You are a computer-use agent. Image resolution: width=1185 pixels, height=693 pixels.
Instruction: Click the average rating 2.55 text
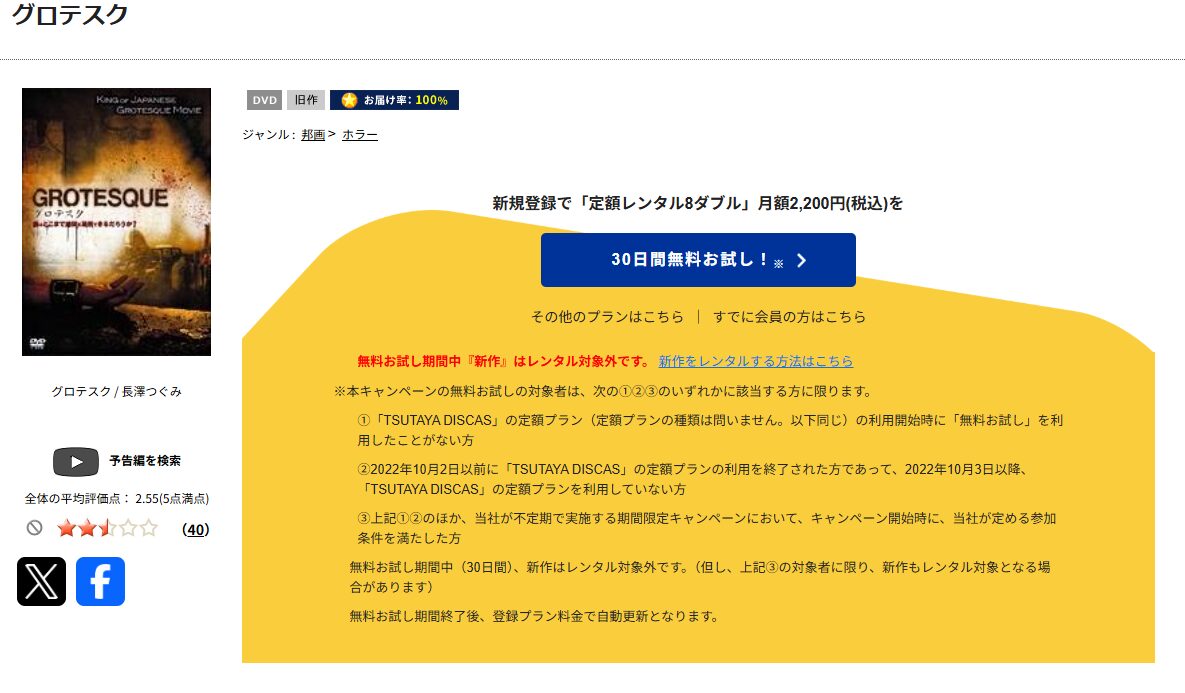[116, 499]
